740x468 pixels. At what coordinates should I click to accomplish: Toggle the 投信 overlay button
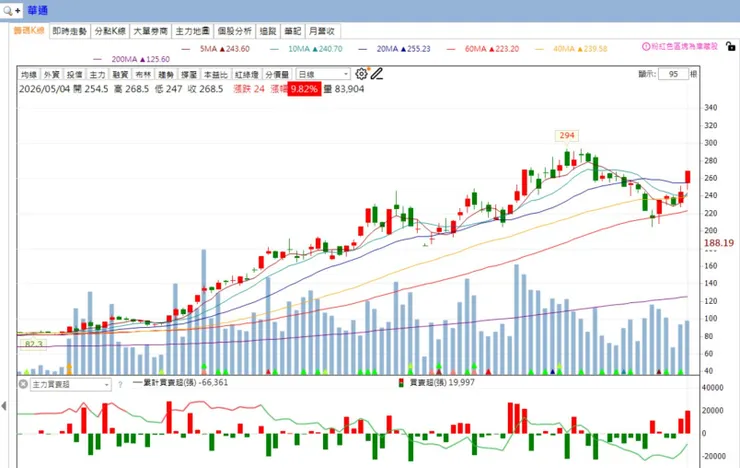coord(74,75)
